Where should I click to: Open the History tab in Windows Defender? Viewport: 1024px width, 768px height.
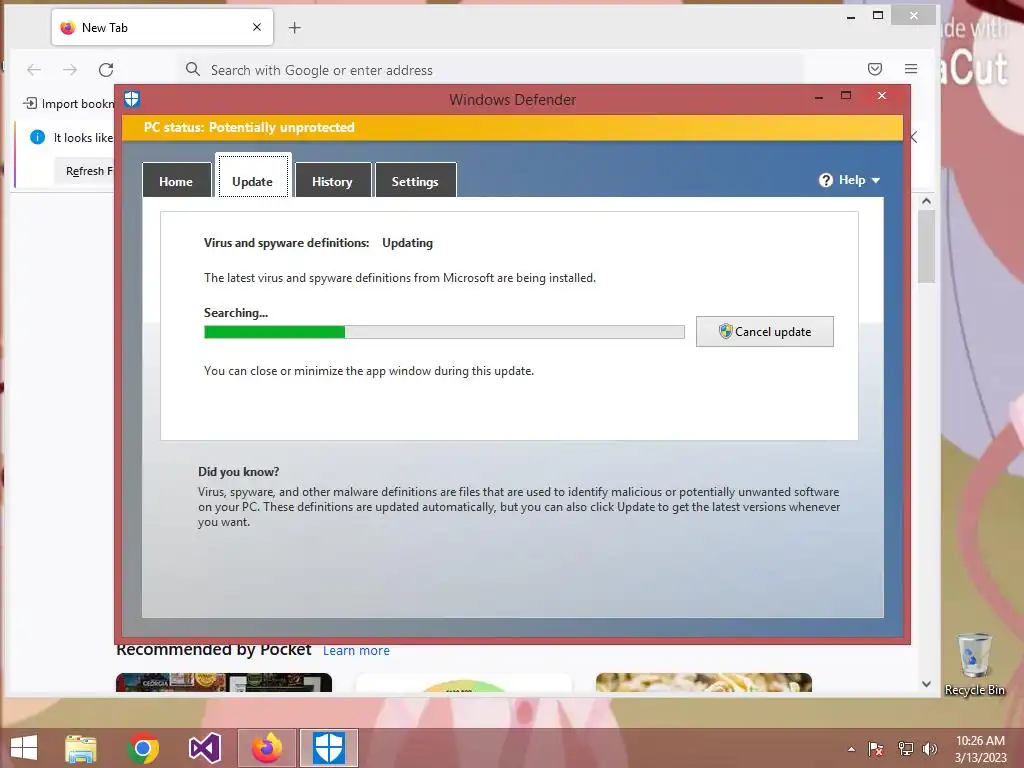point(332,181)
